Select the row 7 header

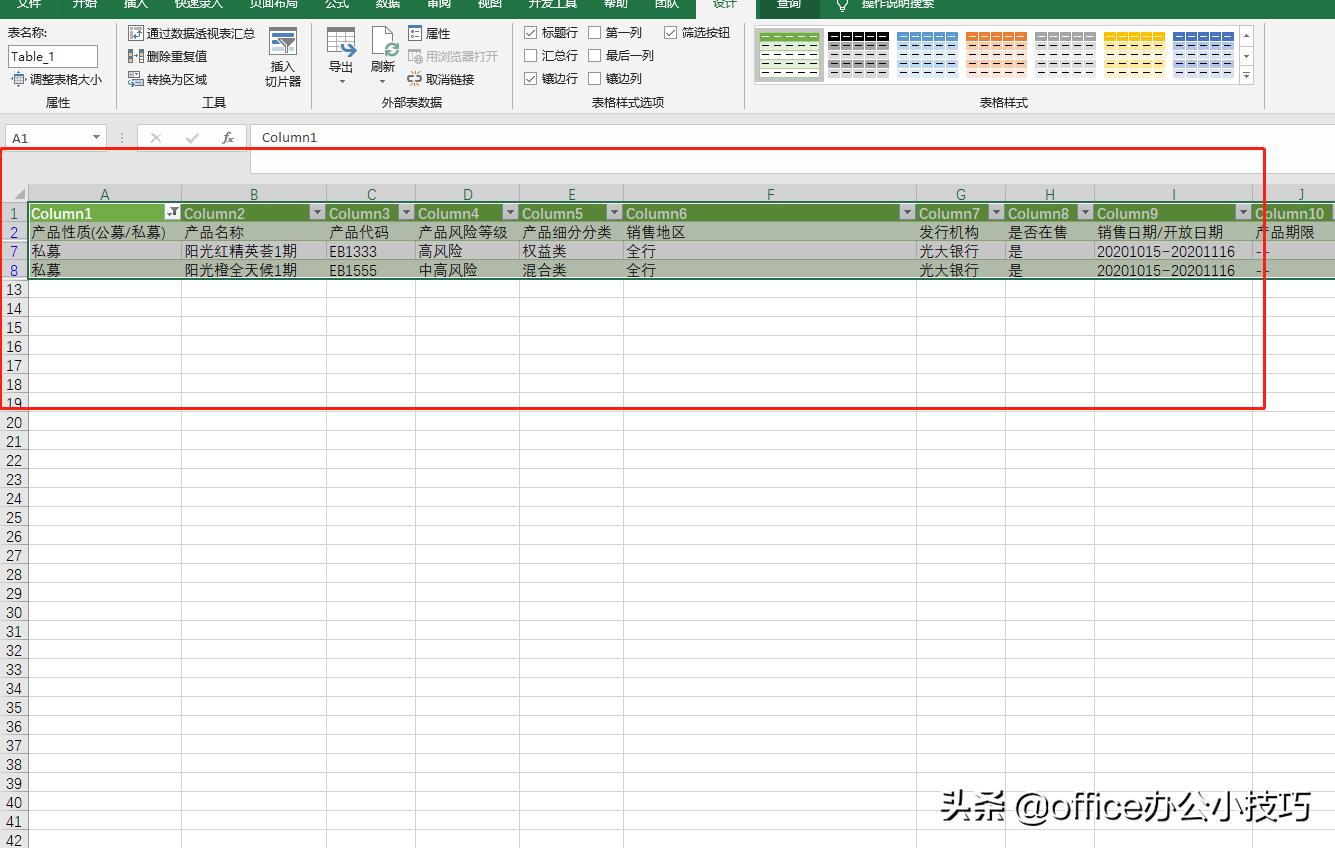14,251
